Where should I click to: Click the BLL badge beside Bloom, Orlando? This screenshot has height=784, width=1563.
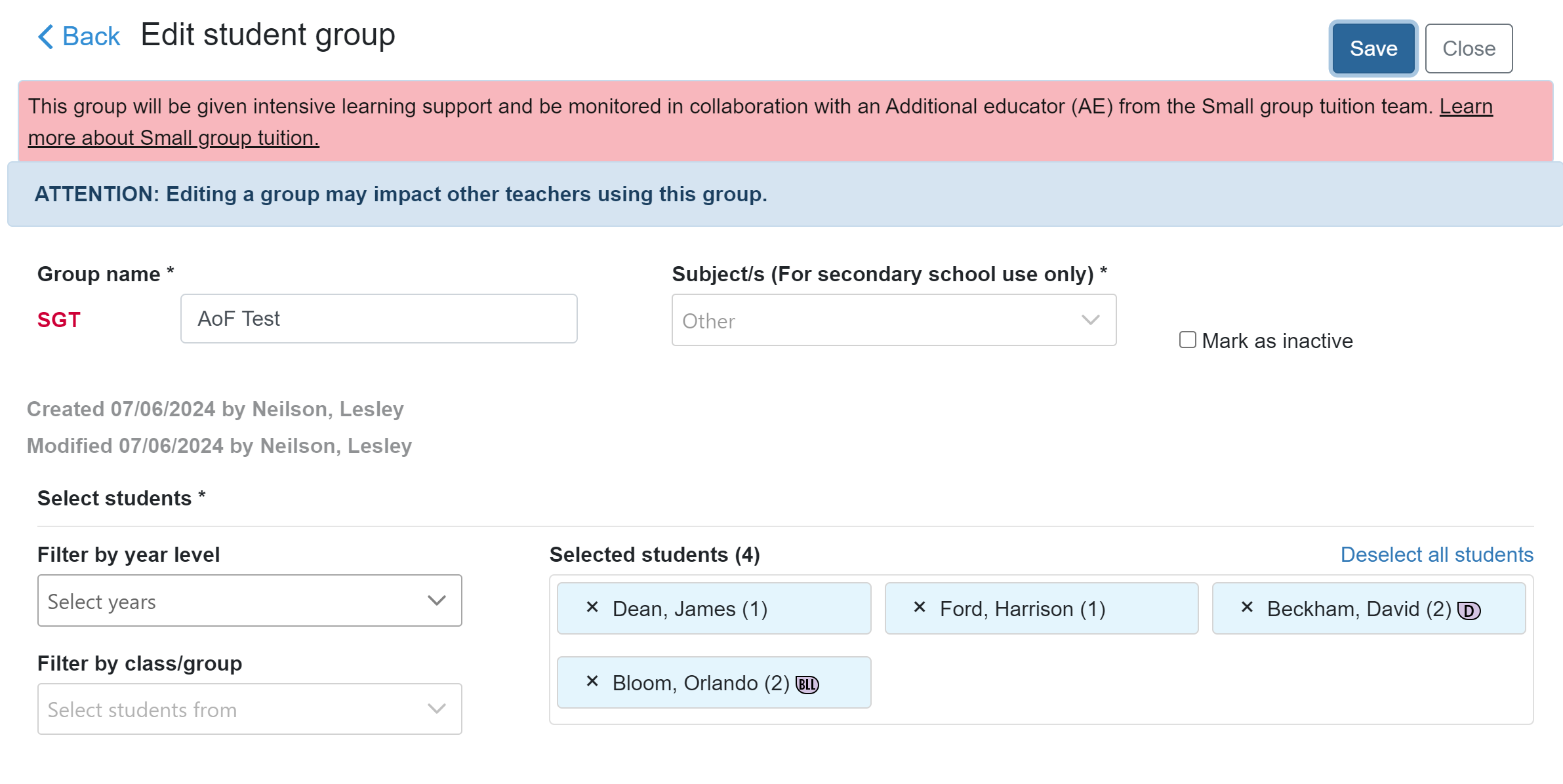coord(807,685)
